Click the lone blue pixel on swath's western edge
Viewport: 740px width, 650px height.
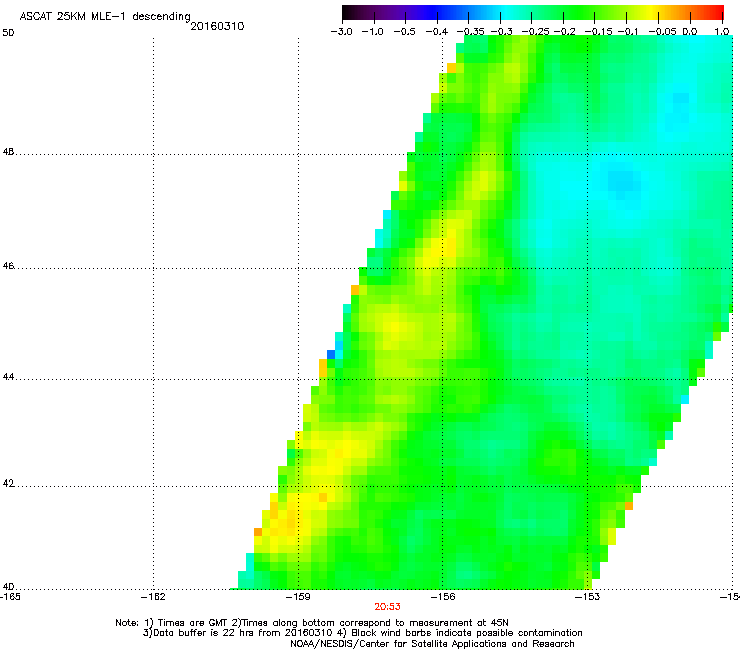pos(331,354)
